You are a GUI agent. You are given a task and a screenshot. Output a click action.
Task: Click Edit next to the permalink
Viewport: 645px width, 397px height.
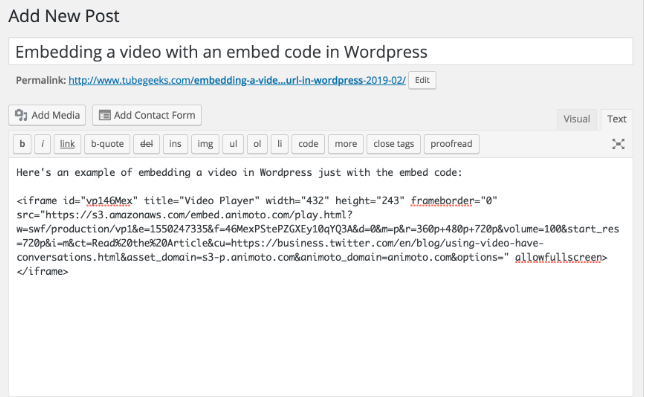(x=422, y=80)
